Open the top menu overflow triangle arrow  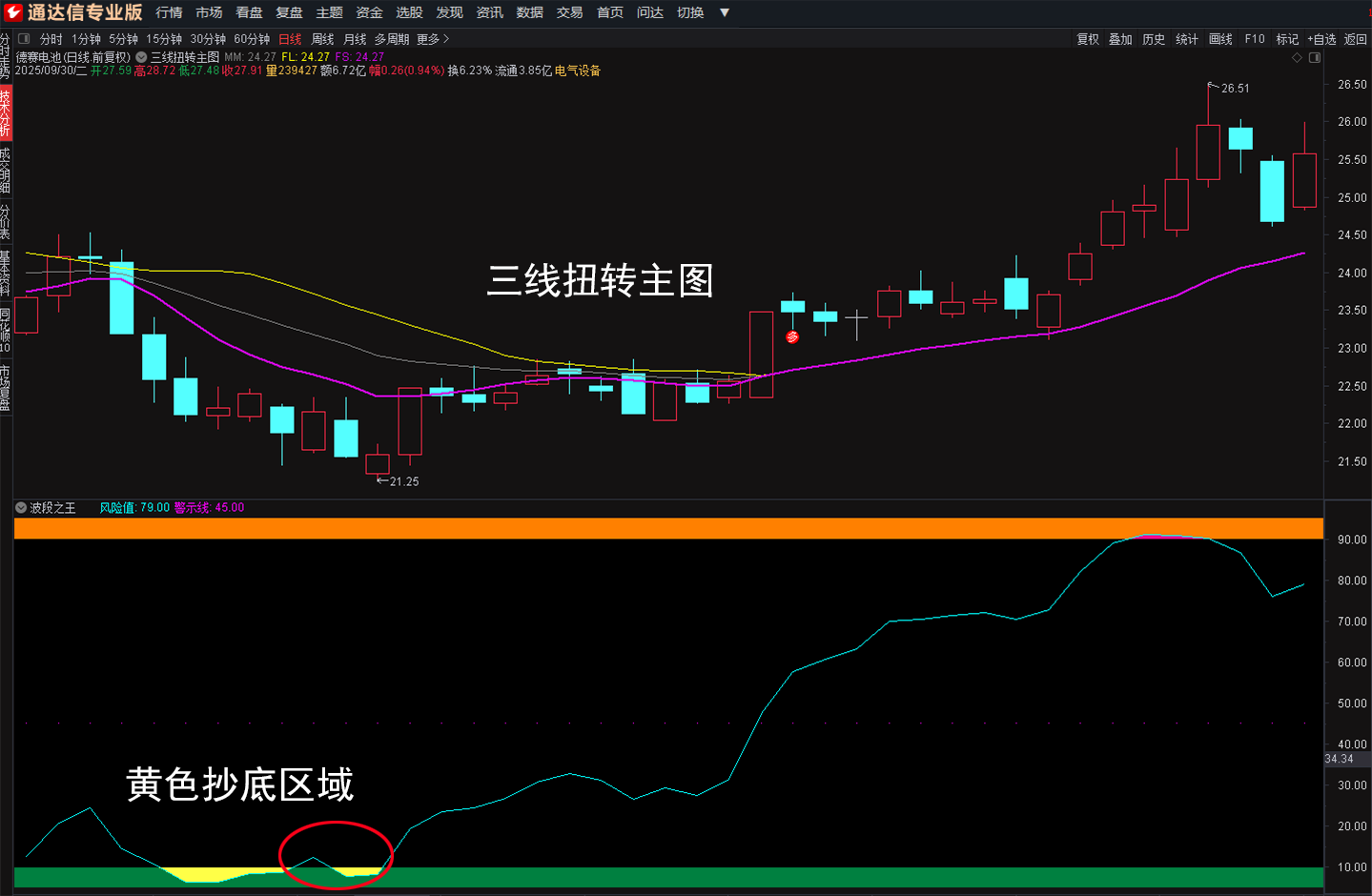click(x=725, y=12)
